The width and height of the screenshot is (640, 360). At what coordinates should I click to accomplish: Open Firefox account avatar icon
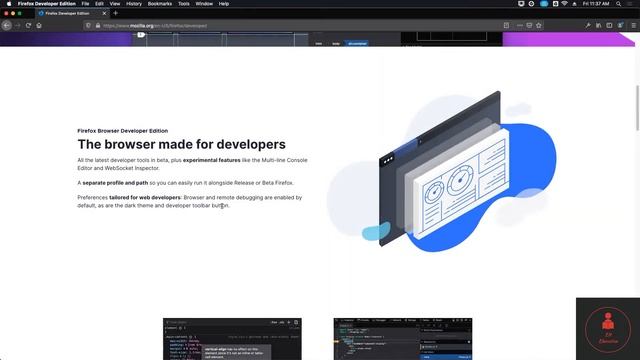pyautogui.click(x=620, y=25)
